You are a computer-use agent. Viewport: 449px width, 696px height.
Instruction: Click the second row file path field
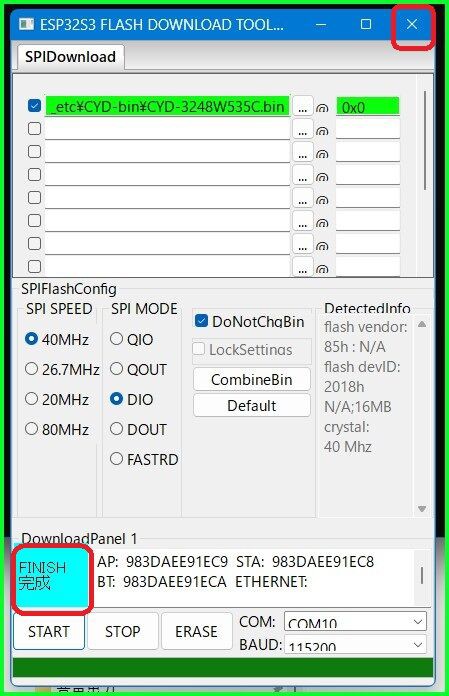coord(167,130)
